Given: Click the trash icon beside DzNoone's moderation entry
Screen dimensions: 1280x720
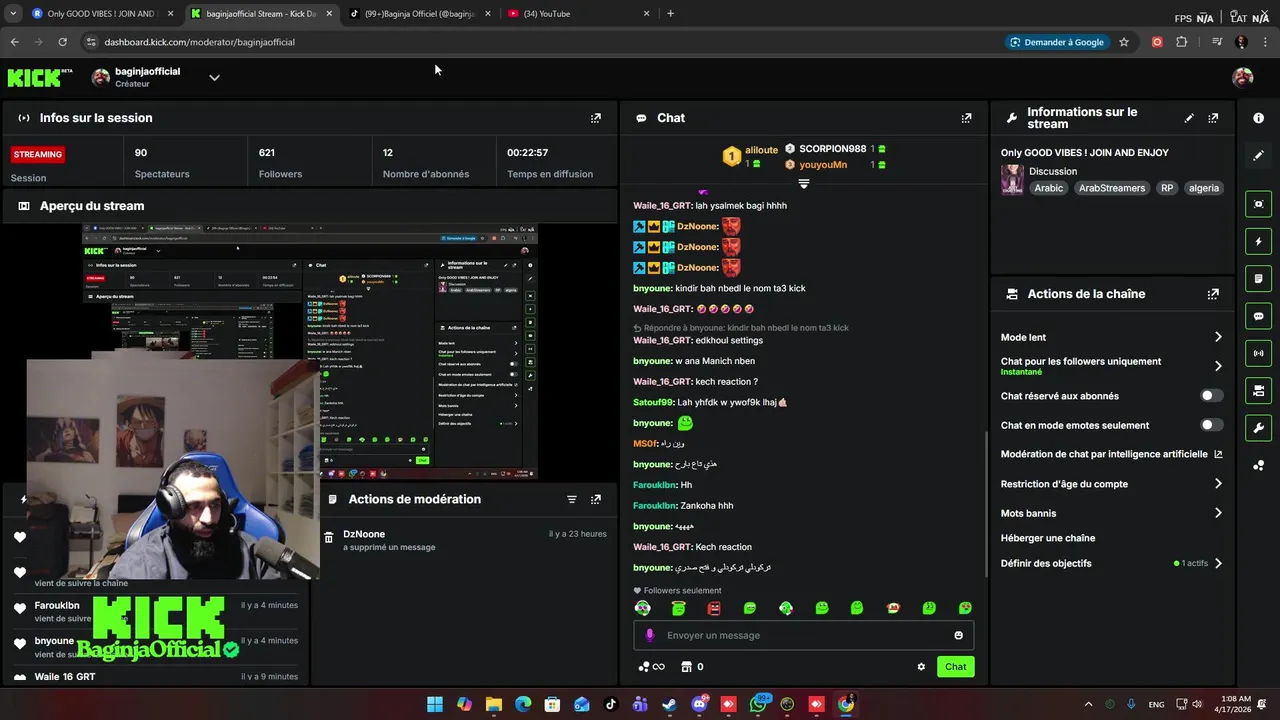Looking at the screenshot, I should point(328,538).
